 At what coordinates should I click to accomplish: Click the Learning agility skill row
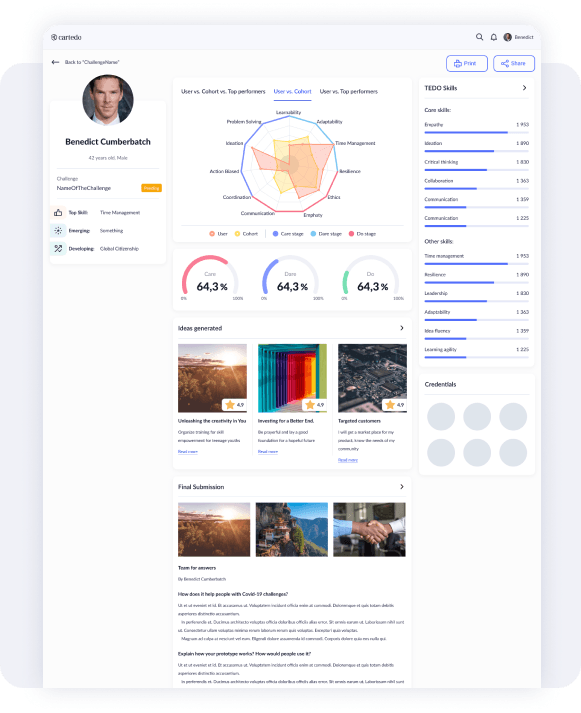476,352
